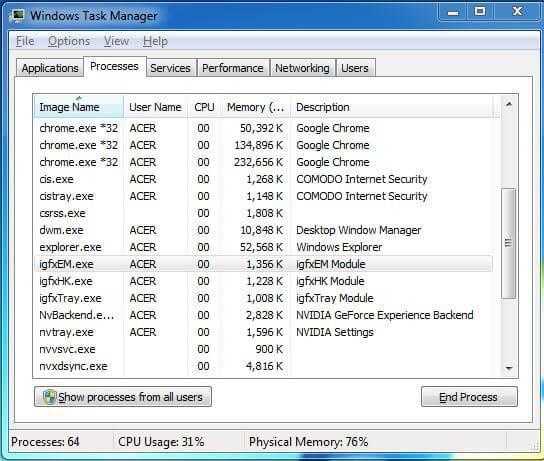544x461 pixels.
Task: Open the File menu
Action: 25,41
